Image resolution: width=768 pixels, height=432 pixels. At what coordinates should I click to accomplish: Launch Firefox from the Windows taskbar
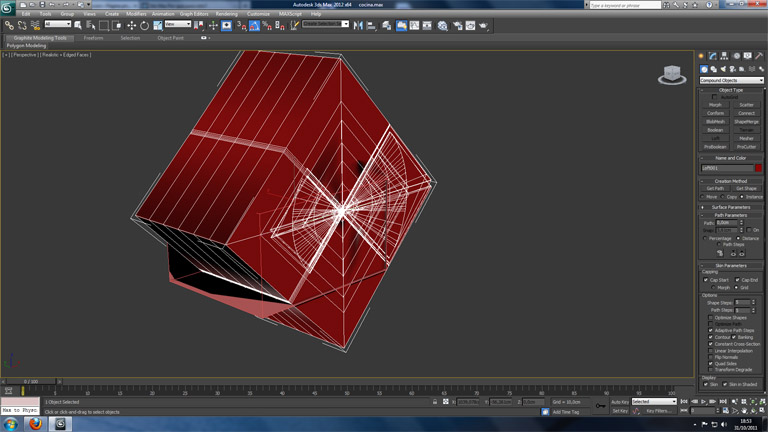(35, 423)
